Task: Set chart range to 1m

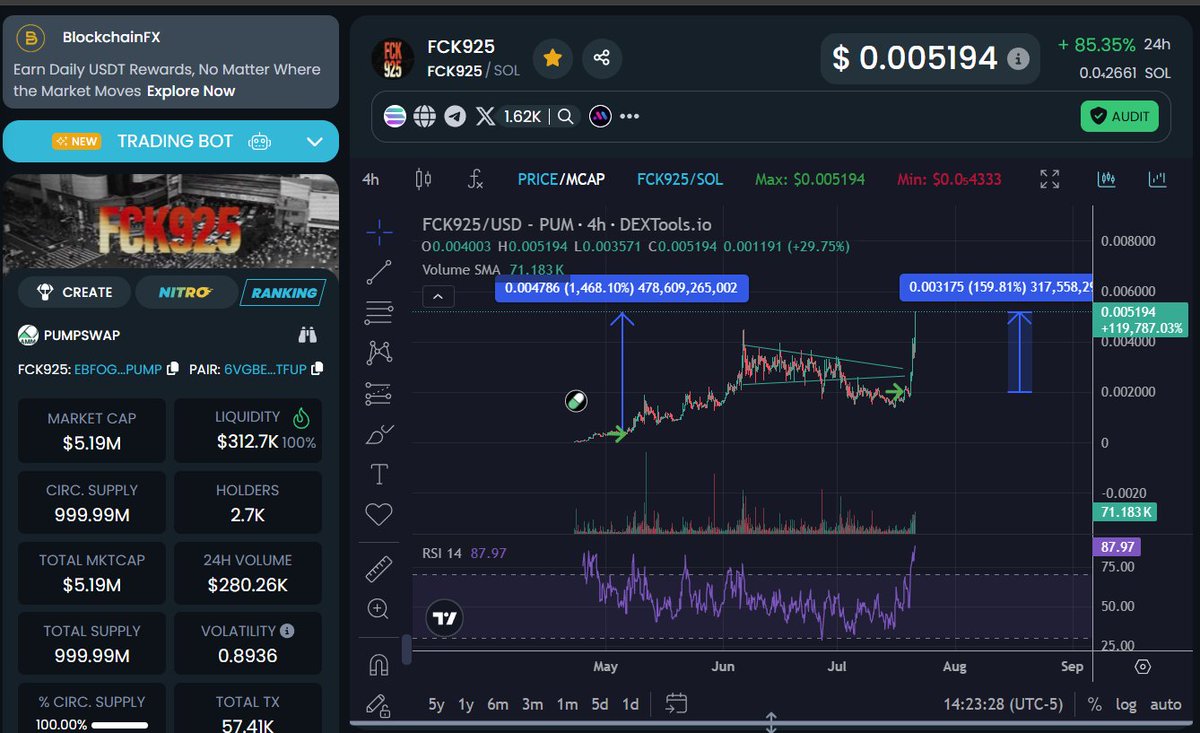Action: (567, 704)
